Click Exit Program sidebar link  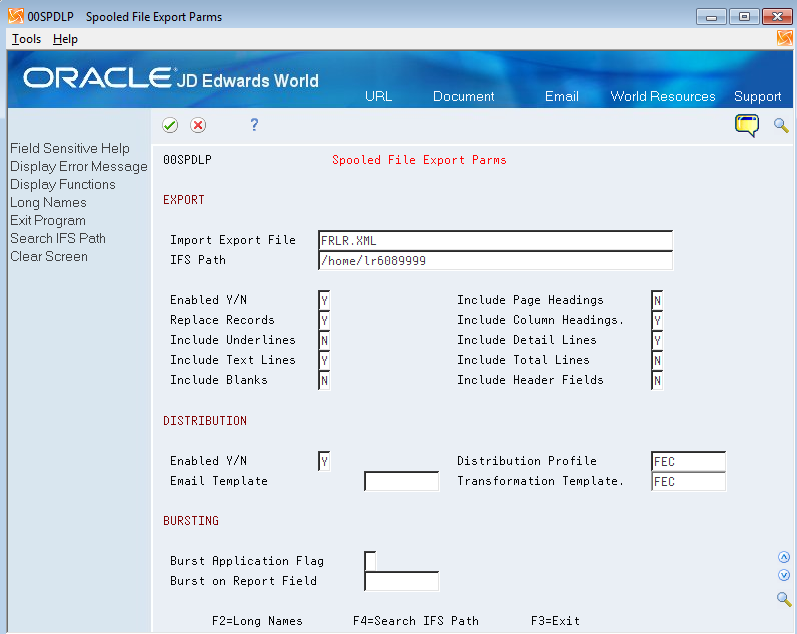click(x=48, y=221)
